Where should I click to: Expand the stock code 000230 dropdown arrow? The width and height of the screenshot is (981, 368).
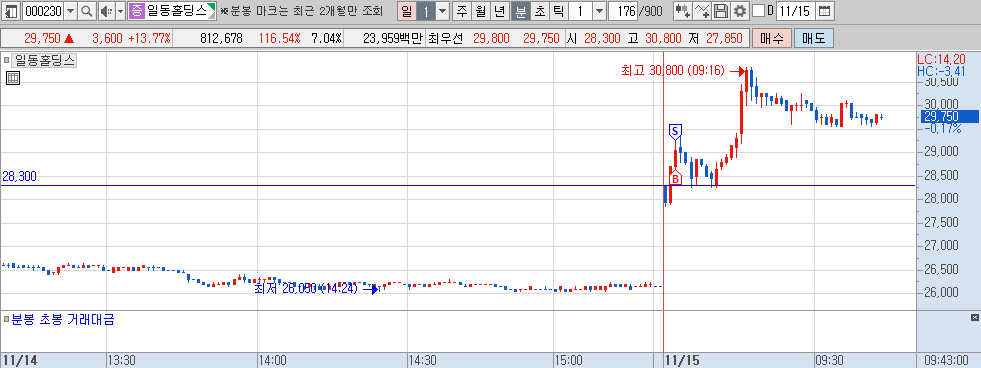point(70,11)
